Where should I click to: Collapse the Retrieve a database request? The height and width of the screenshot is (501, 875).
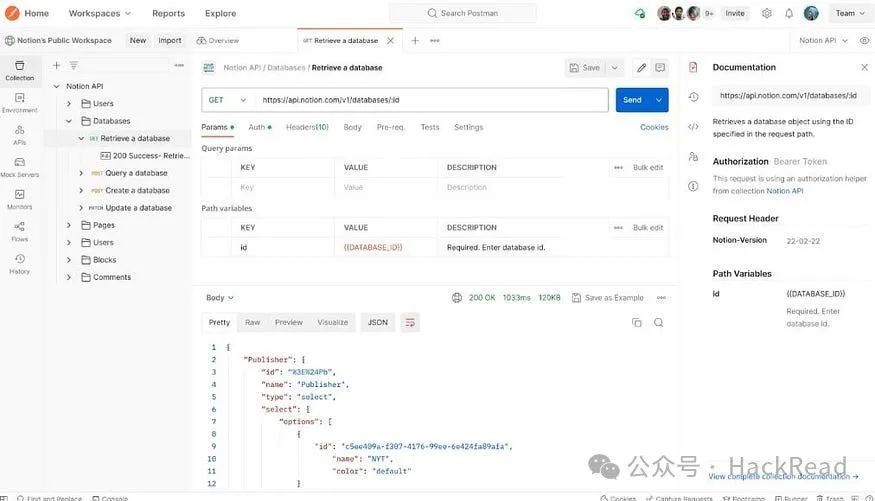pos(81,138)
